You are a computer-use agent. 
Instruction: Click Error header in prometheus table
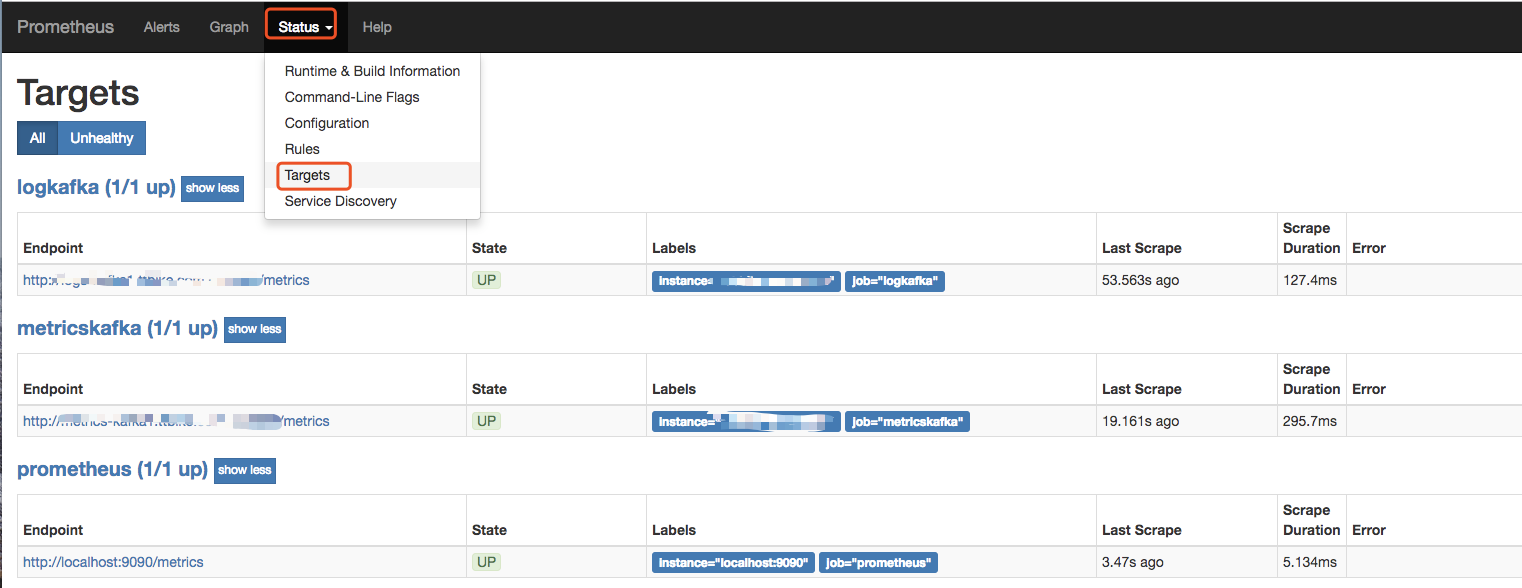coord(1369,530)
